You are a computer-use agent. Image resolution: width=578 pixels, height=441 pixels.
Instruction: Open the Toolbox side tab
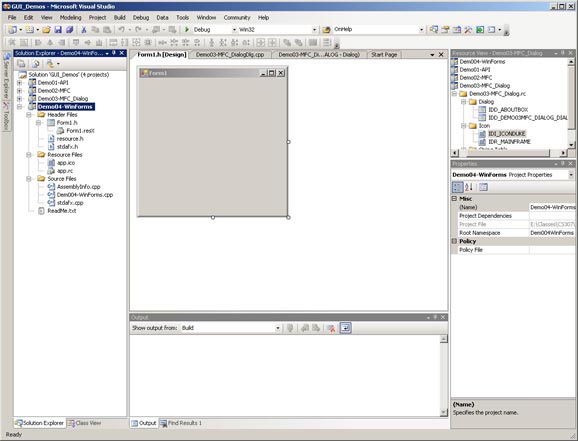click(x=6, y=115)
